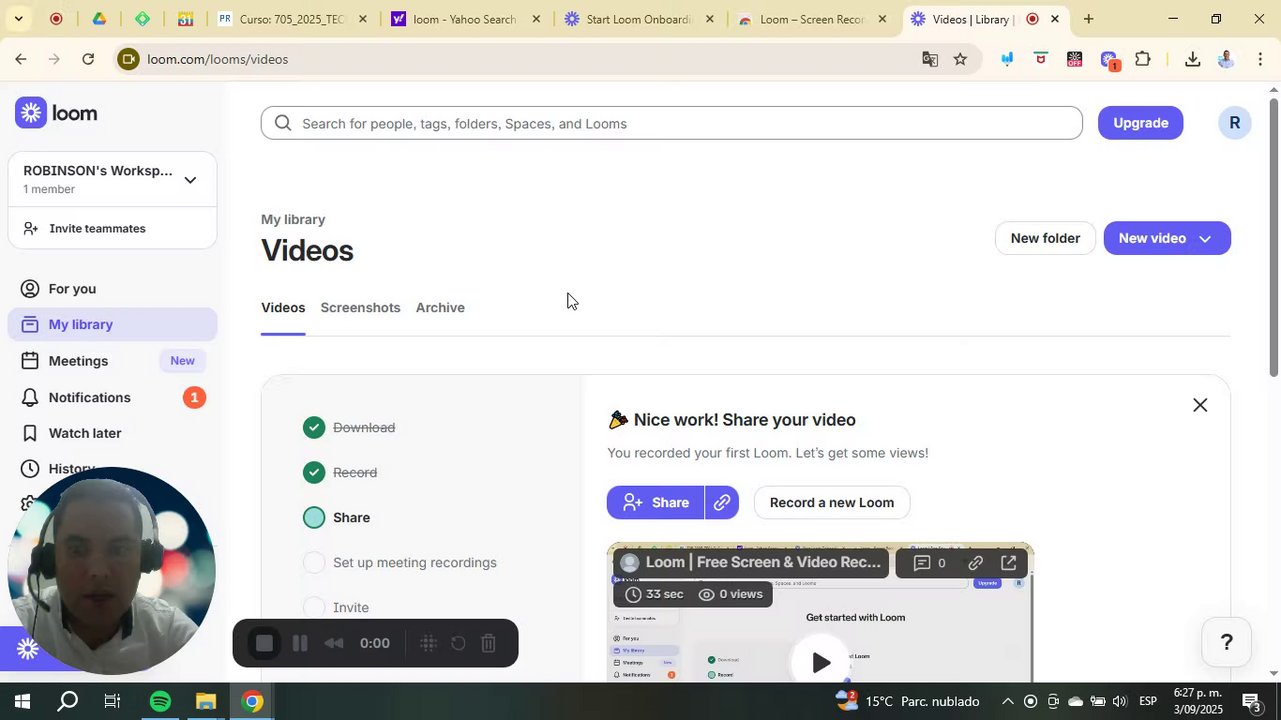Open the video comments icon
Image resolution: width=1281 pixels, height=720 pixels.
(x=922, y=563)
